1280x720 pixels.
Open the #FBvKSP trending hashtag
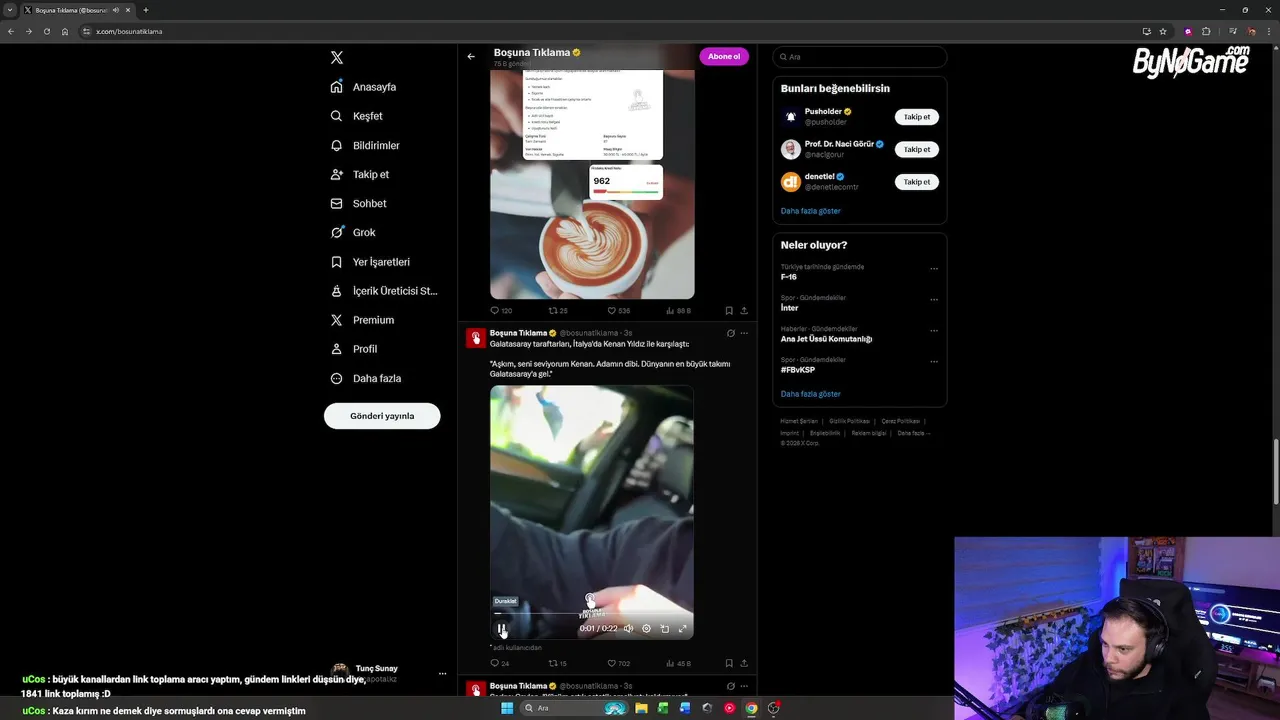pyautogui.click(x=799, y=370)
